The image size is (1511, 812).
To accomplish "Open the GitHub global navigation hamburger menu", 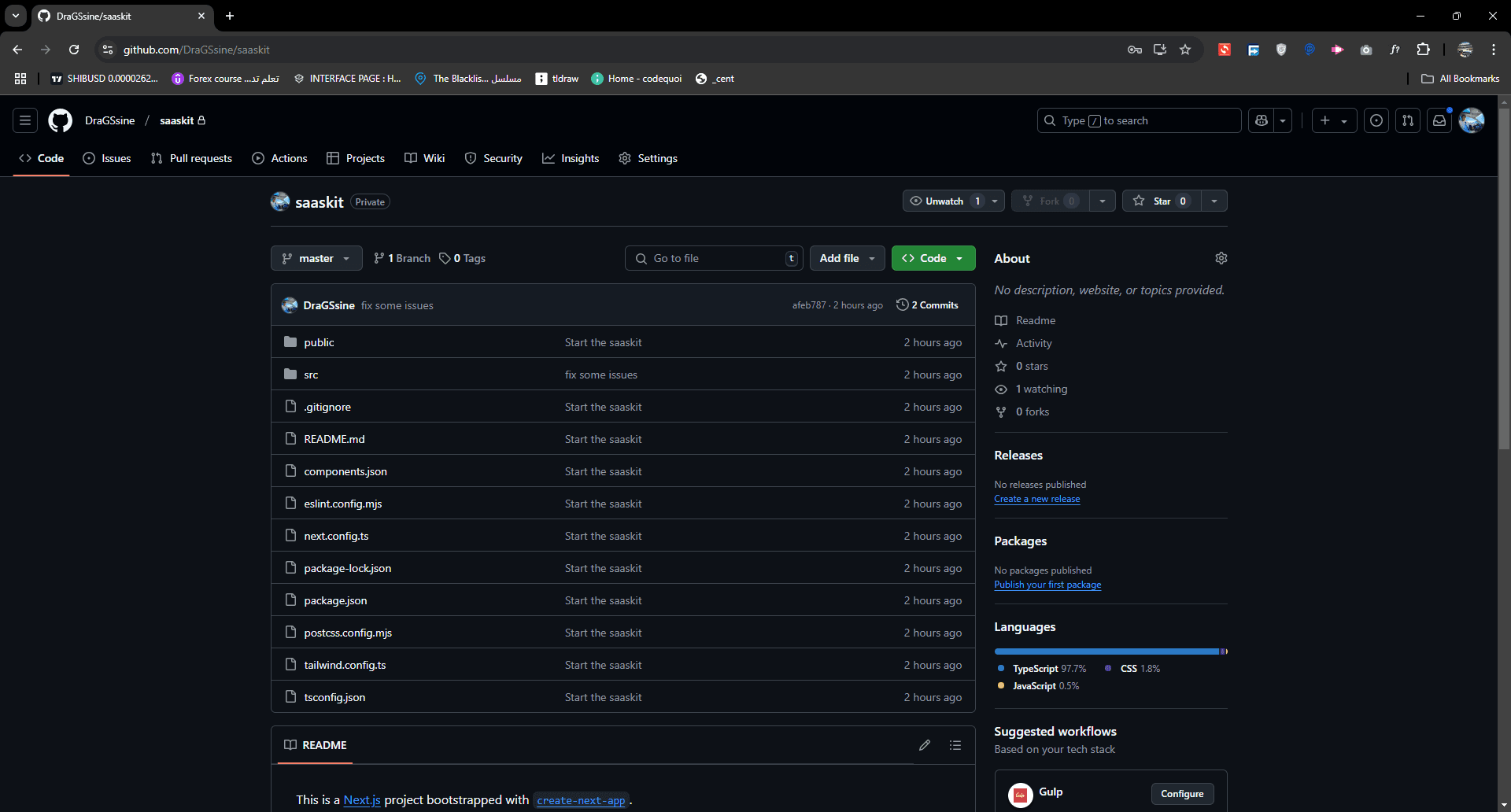I will [x=25, y=120].
